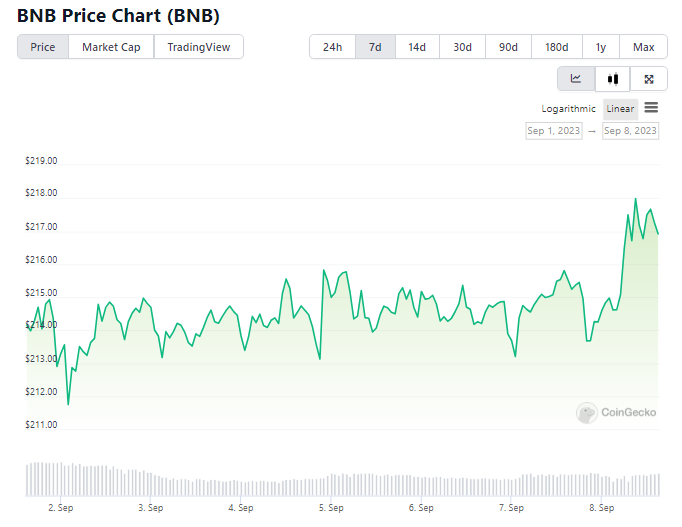
Task: Show the 1y time range
Action: pyautogui.click(x=601, y=47)
